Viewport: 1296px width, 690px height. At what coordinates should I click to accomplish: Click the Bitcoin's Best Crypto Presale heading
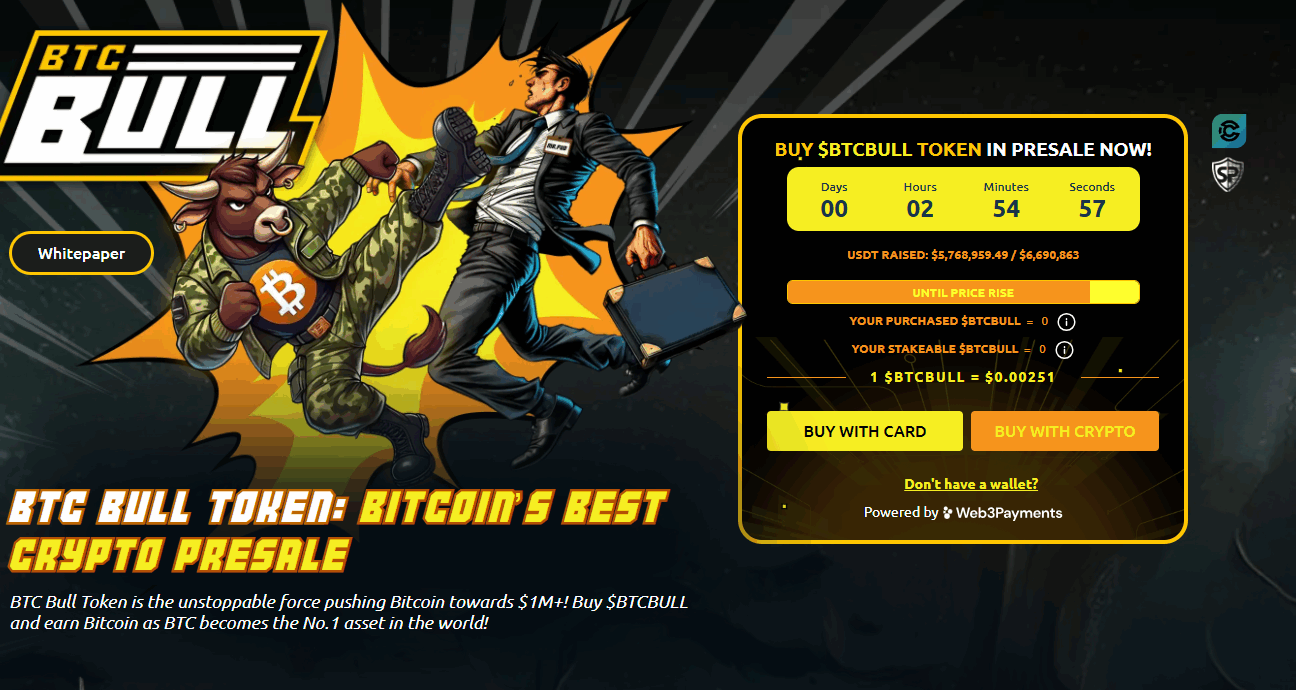pyautogui.click(x=338, y=530)
